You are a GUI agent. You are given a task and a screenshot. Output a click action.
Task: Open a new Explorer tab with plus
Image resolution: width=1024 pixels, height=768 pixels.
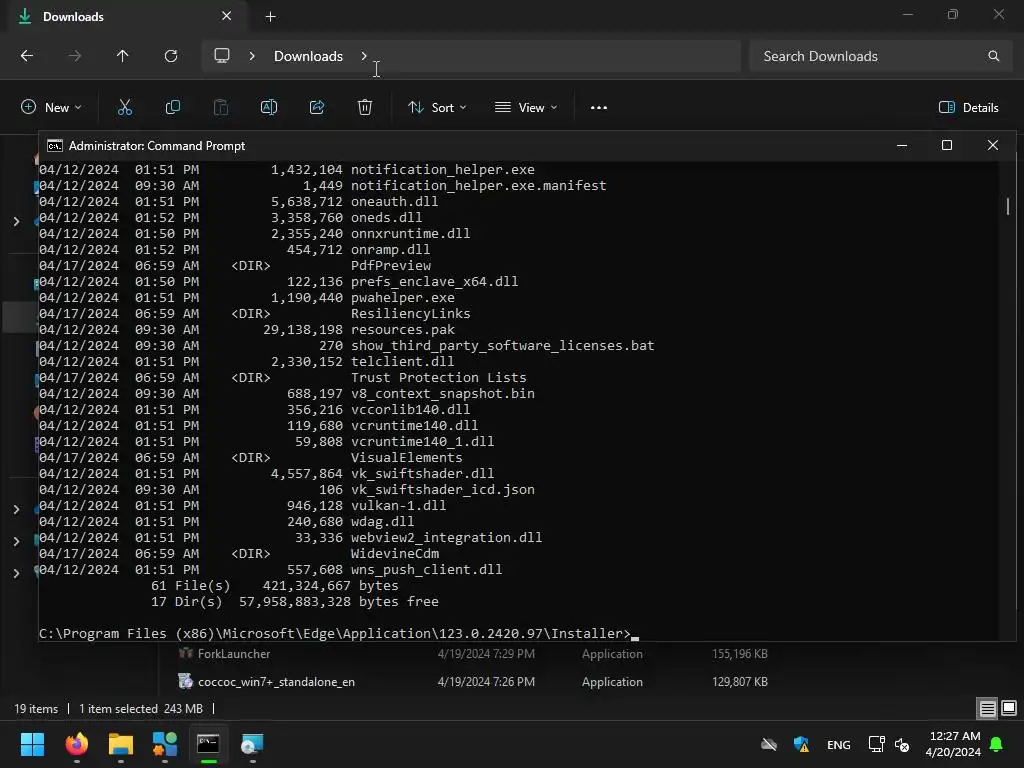tap(270, 17)
